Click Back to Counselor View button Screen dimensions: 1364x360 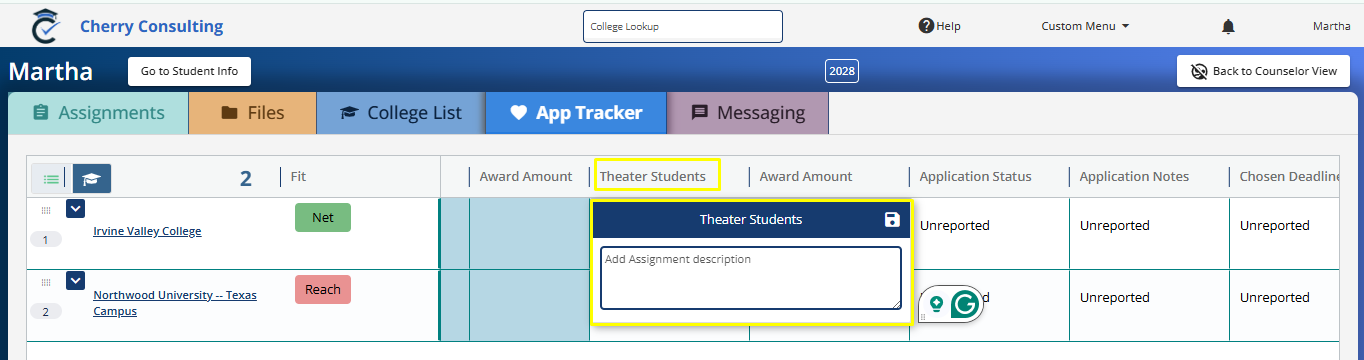coord(1264,71)
